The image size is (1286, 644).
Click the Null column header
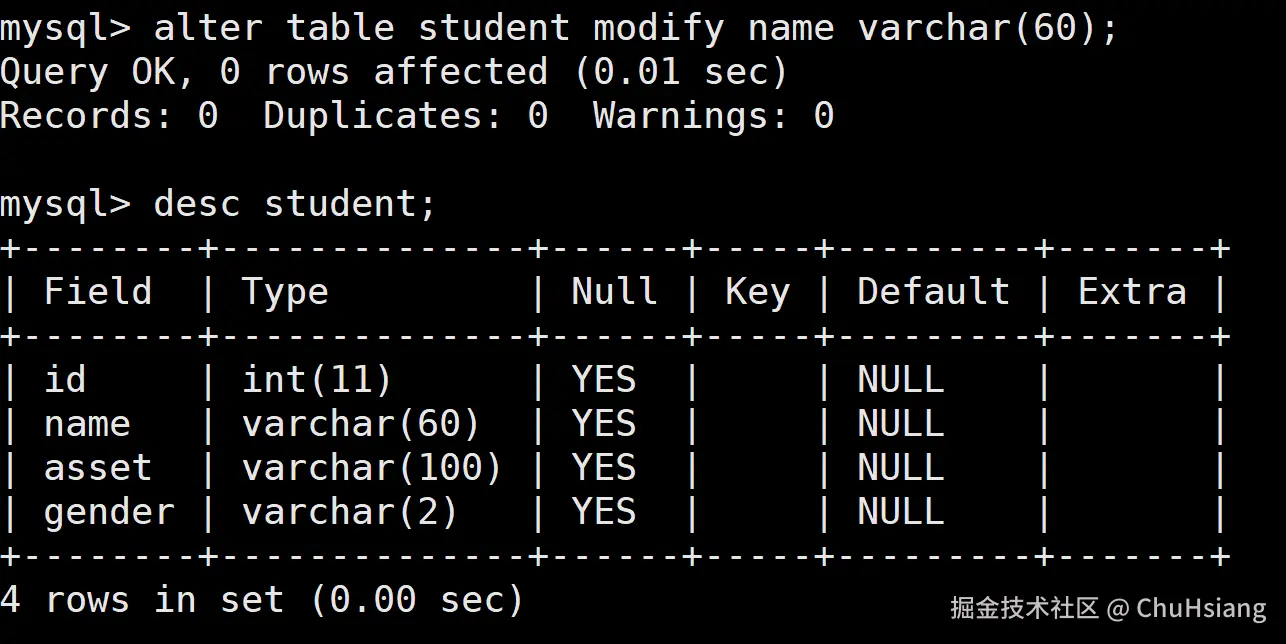point(614,292)
